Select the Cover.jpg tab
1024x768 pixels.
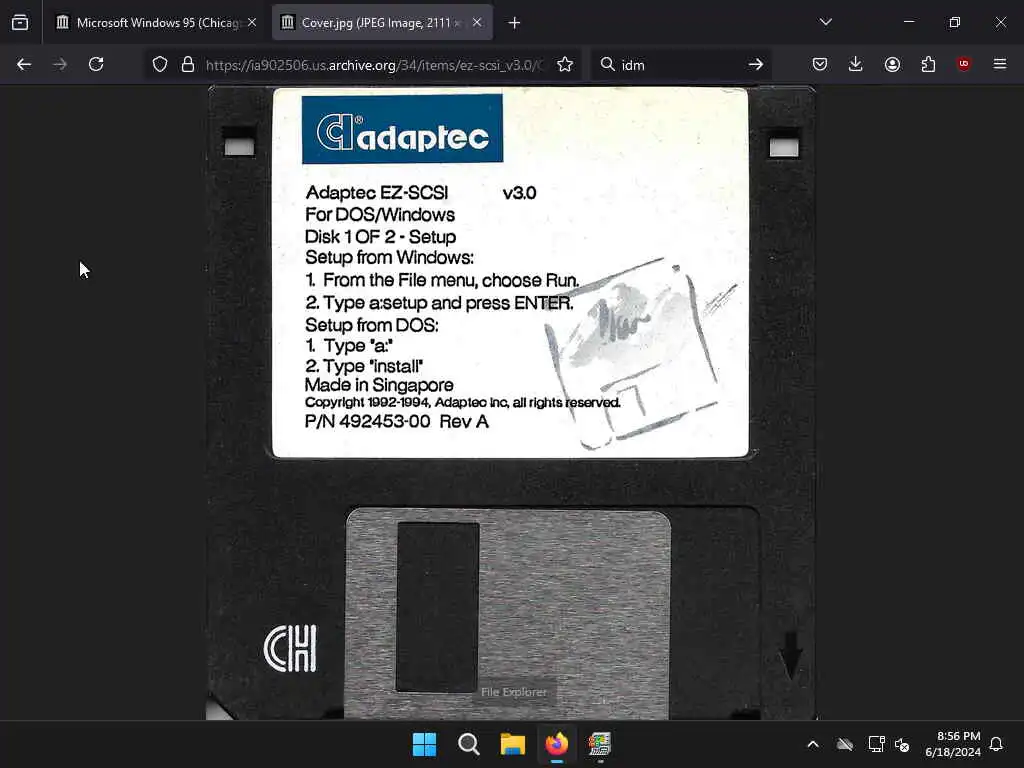383,23
